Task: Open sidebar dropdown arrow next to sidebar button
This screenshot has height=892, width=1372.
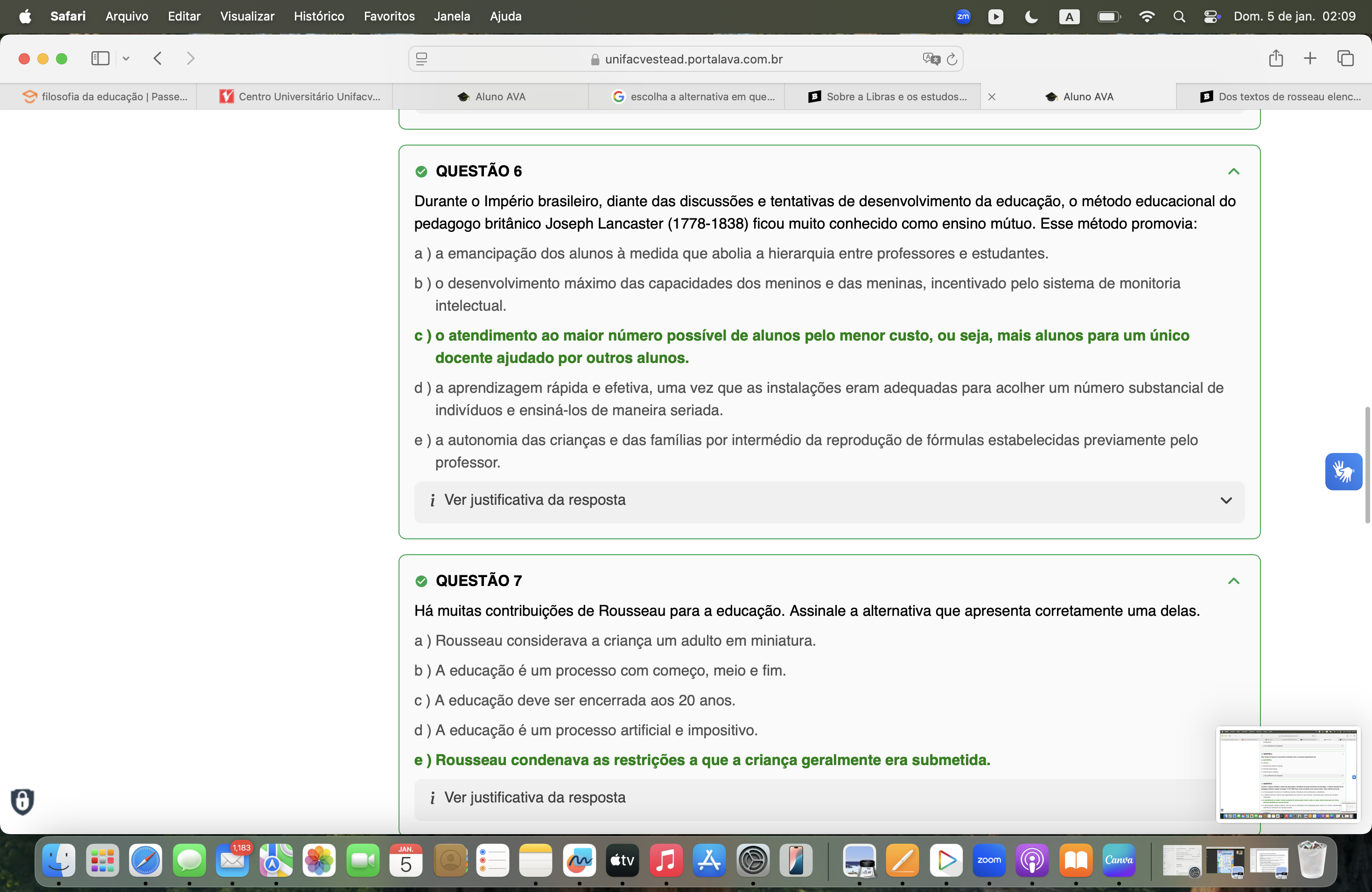Action: [126, 58]
